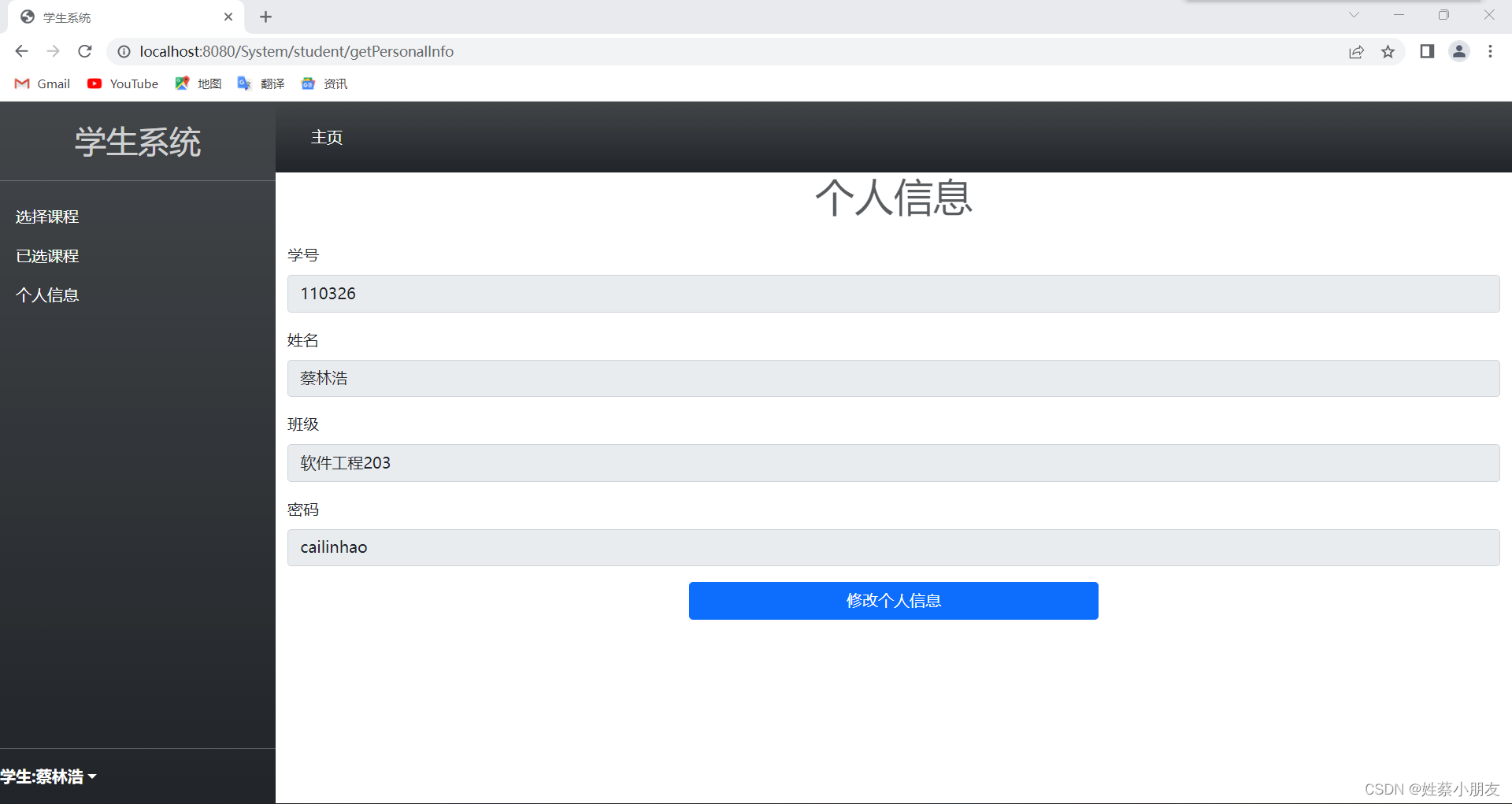Open a new browser tab

[265, 17]
